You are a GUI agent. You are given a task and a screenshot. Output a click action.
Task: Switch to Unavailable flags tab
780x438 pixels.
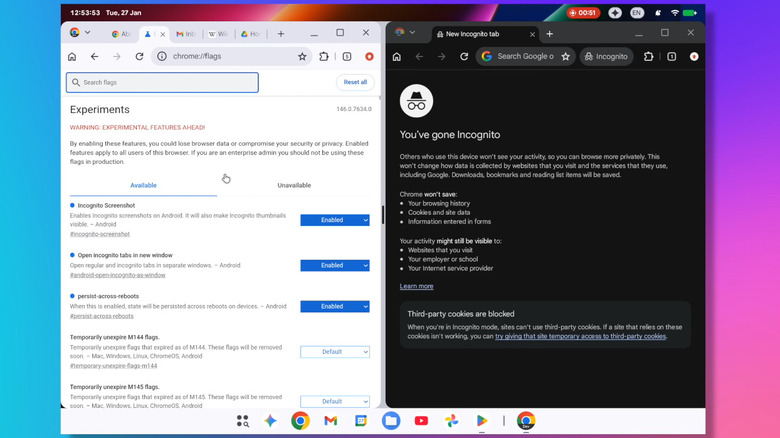tap(294, 185)
